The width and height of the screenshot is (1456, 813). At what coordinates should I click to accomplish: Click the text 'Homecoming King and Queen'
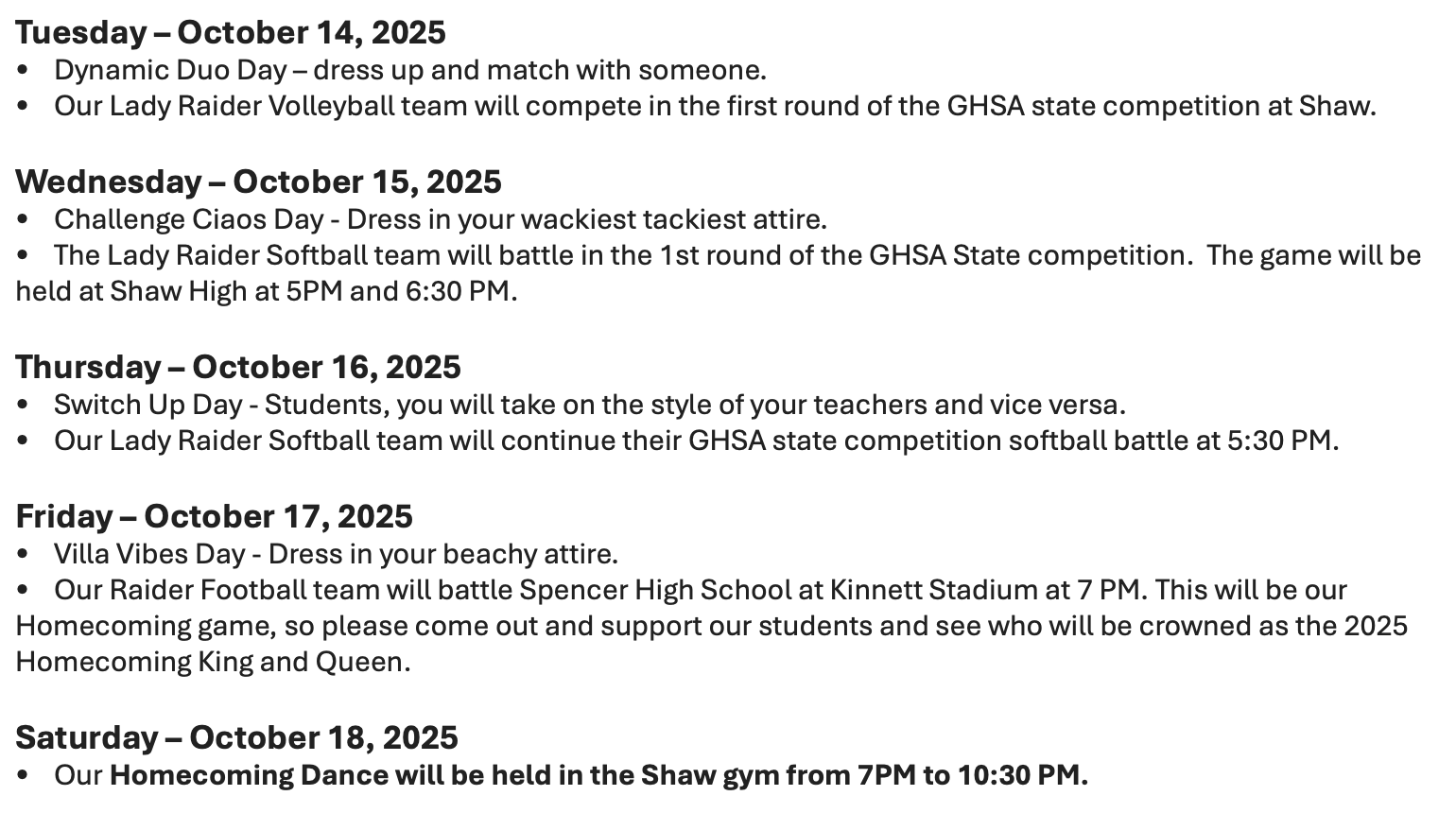click(x=213, y=662)
